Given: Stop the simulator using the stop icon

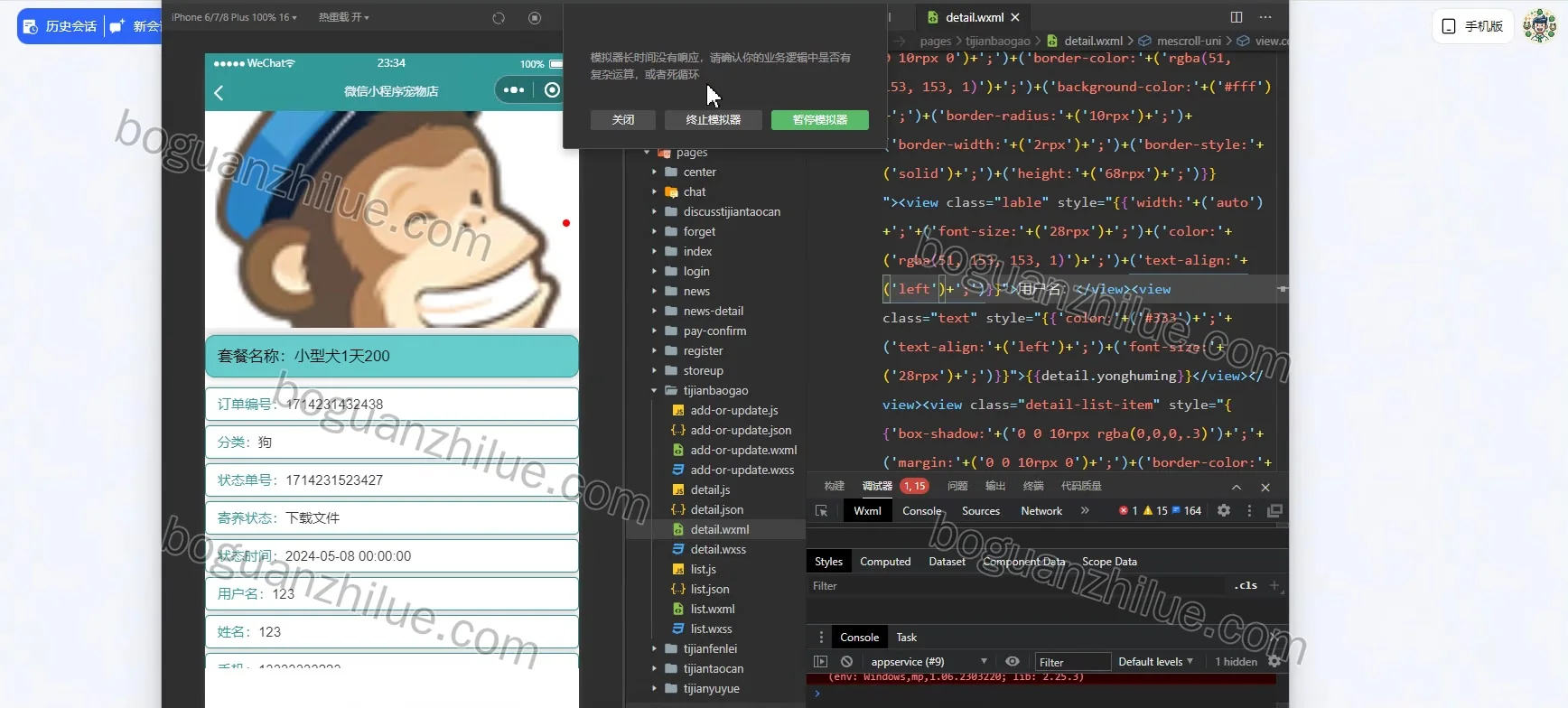Looking at the screenshot, I should 535,18.
